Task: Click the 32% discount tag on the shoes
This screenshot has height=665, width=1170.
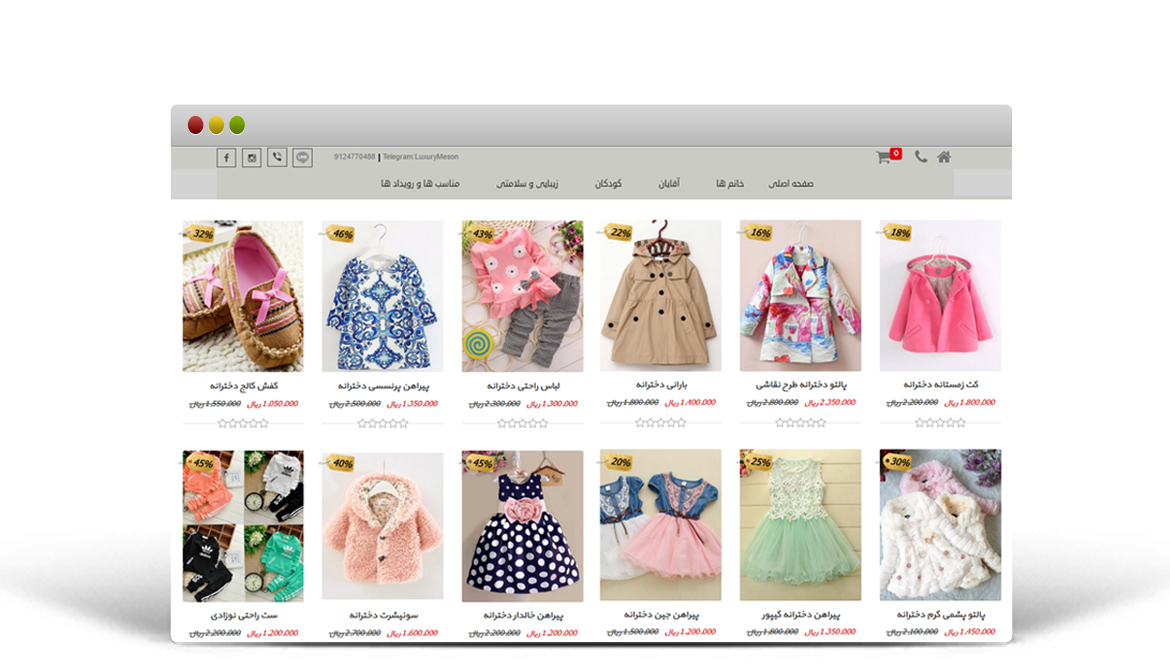Action: [201, 234]
